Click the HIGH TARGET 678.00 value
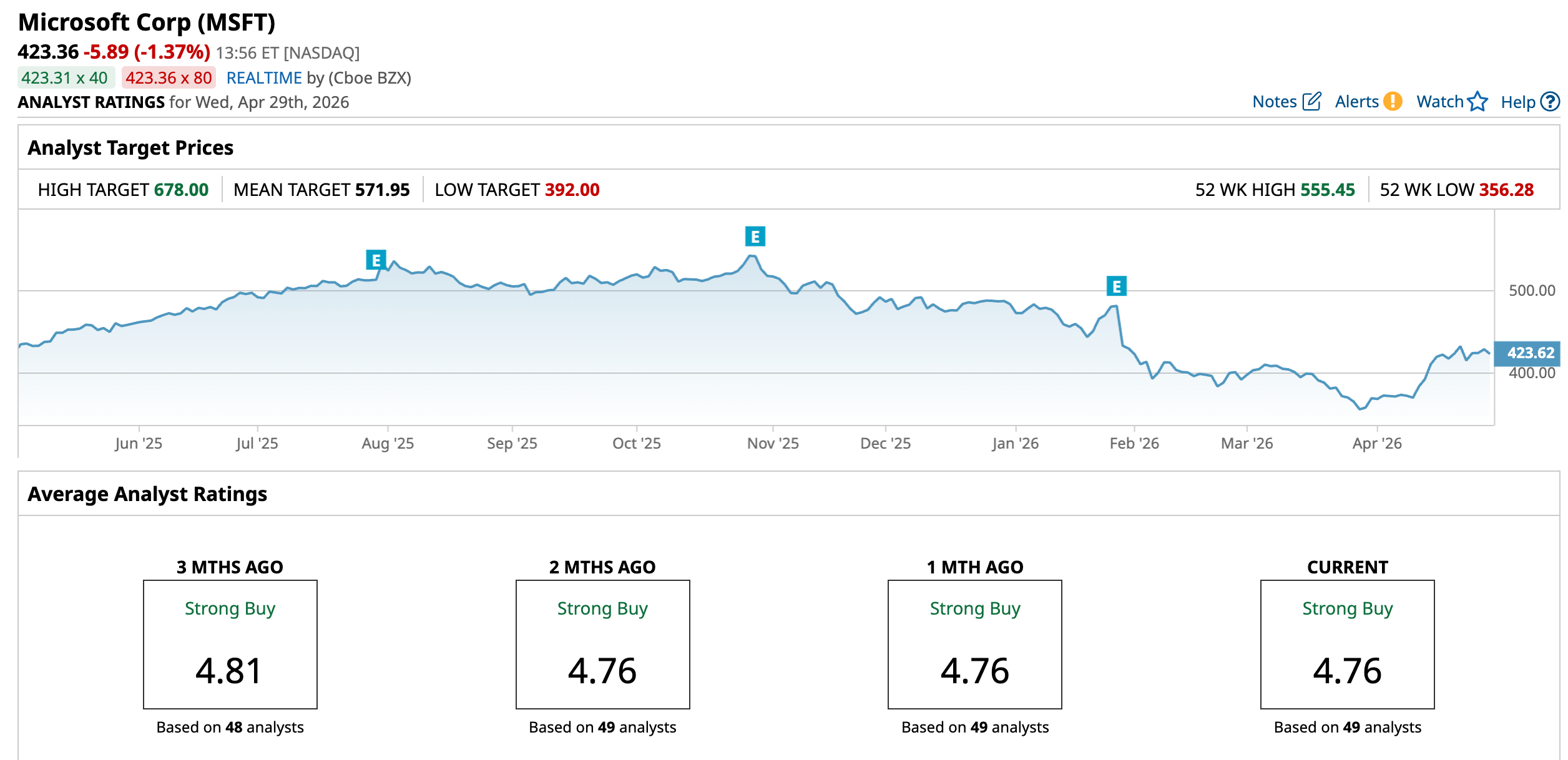This screenshot has width=1568, height=760. tap(181, 190)
